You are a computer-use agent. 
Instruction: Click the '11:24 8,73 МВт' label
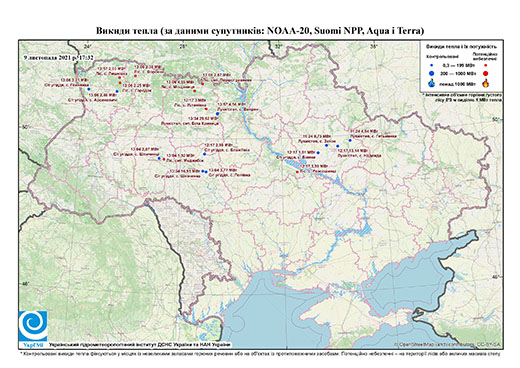click(317, 136)
